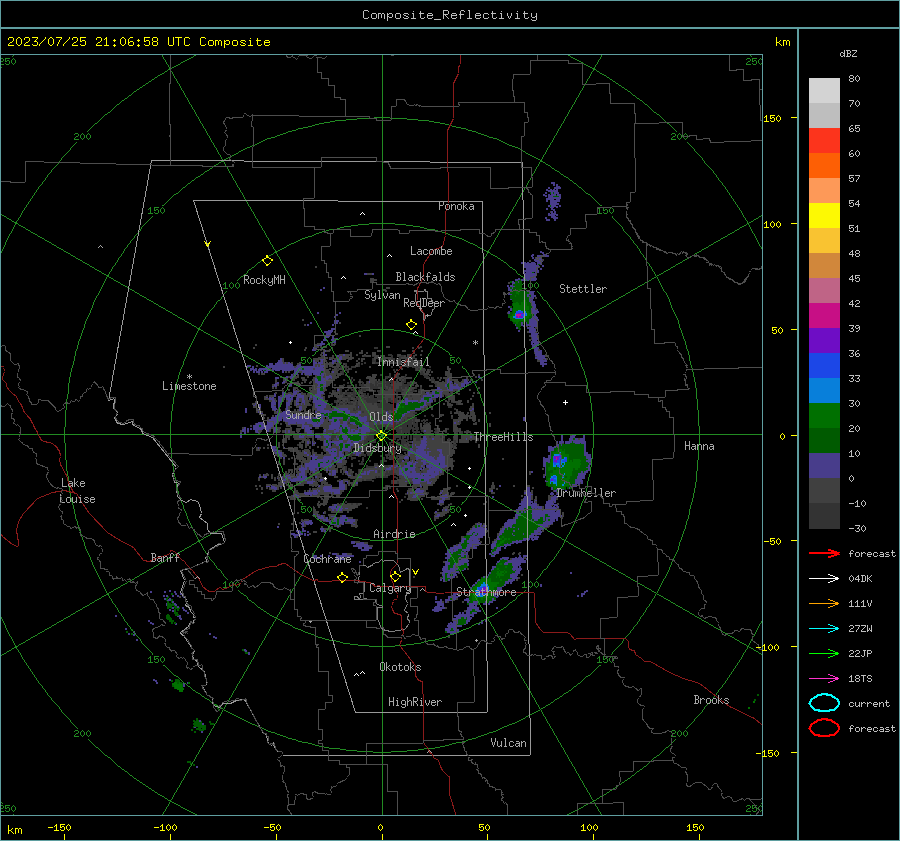The image size is (900, 841).
Task: Click the ThreeHills label
Action: (503, 437)
